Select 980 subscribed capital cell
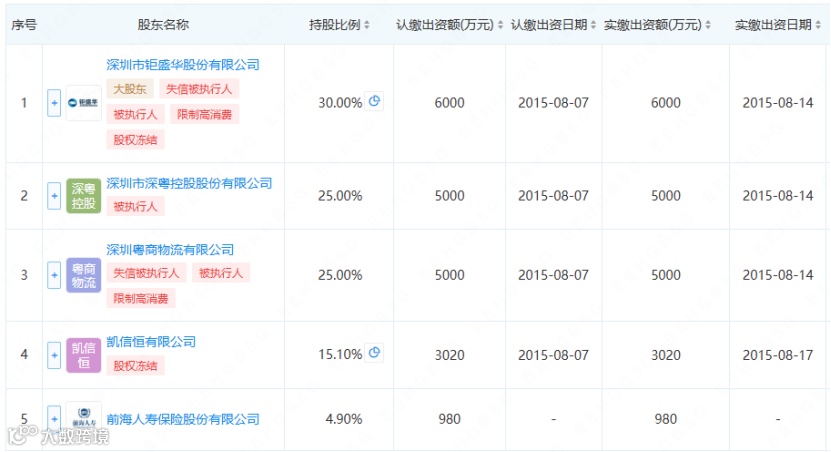The height and width of the screenshot is (452, 831). [x=449, y=419]
